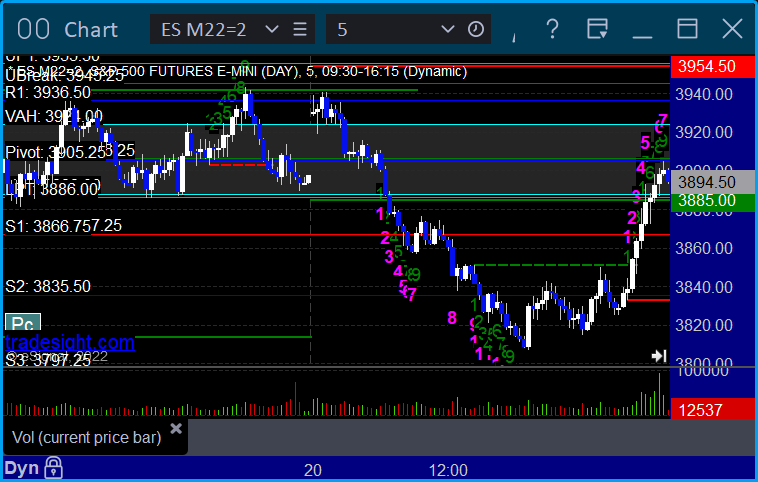Close the Vol (current price bar) tab

click(x=176, y=428)
